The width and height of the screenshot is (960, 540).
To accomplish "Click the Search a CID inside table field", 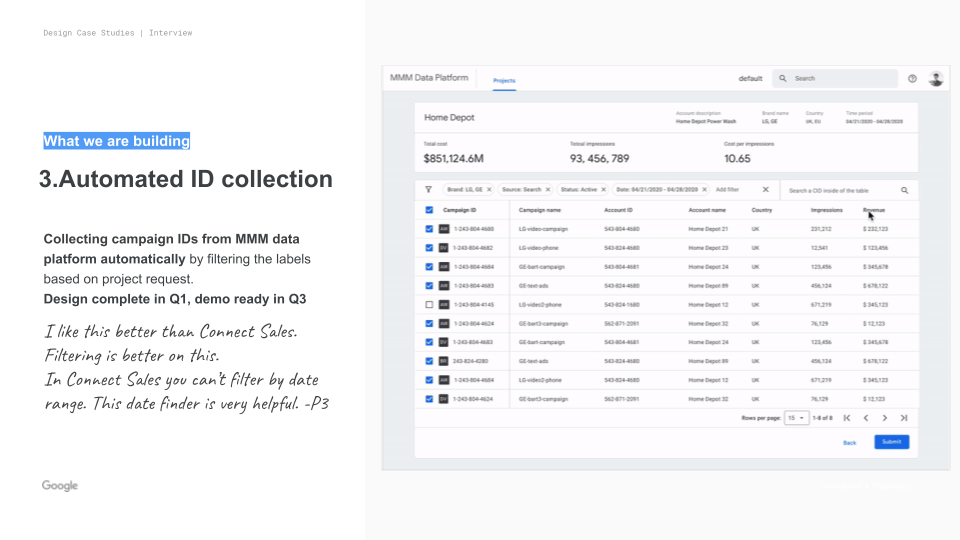I will point(829,191).
